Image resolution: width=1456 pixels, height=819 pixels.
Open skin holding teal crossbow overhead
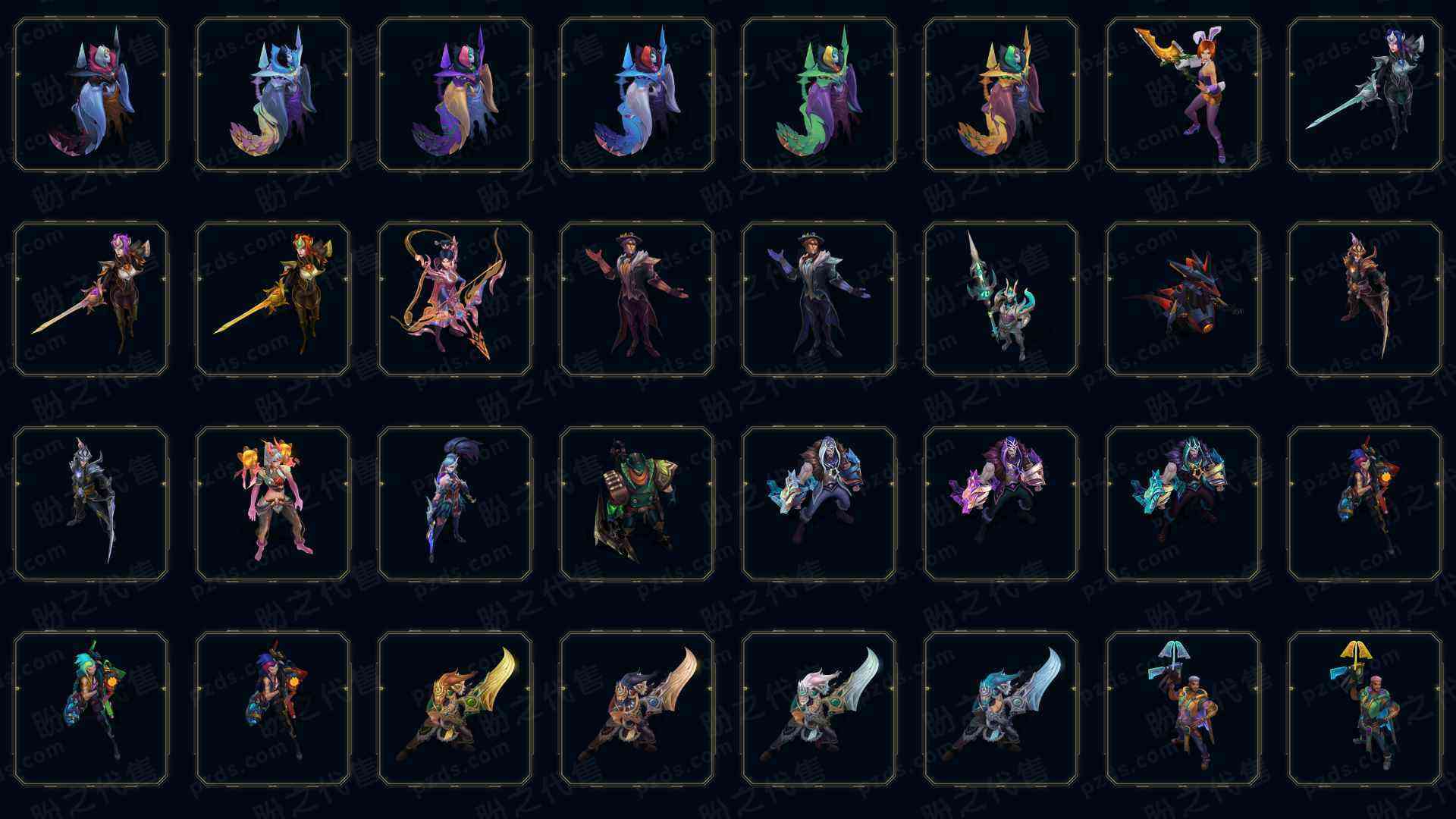(x=1183, y=708)
